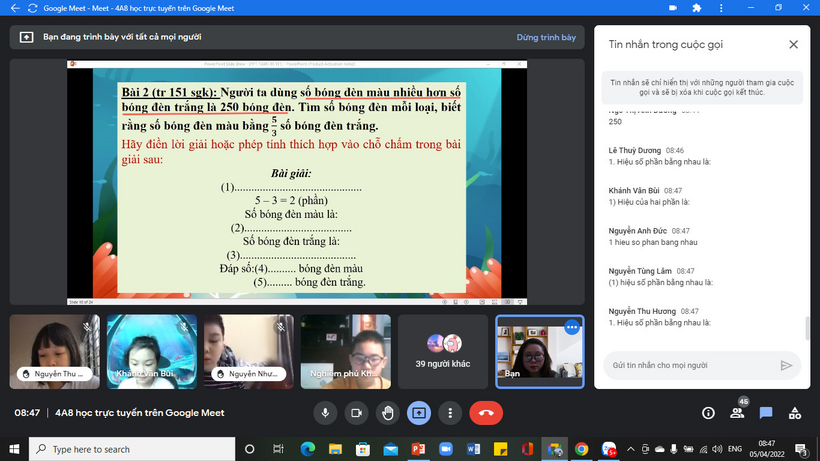Image resolution: width=820 pixels, height=461 pixels.
Task: Click the present screen button
Action: pos(418,412)
